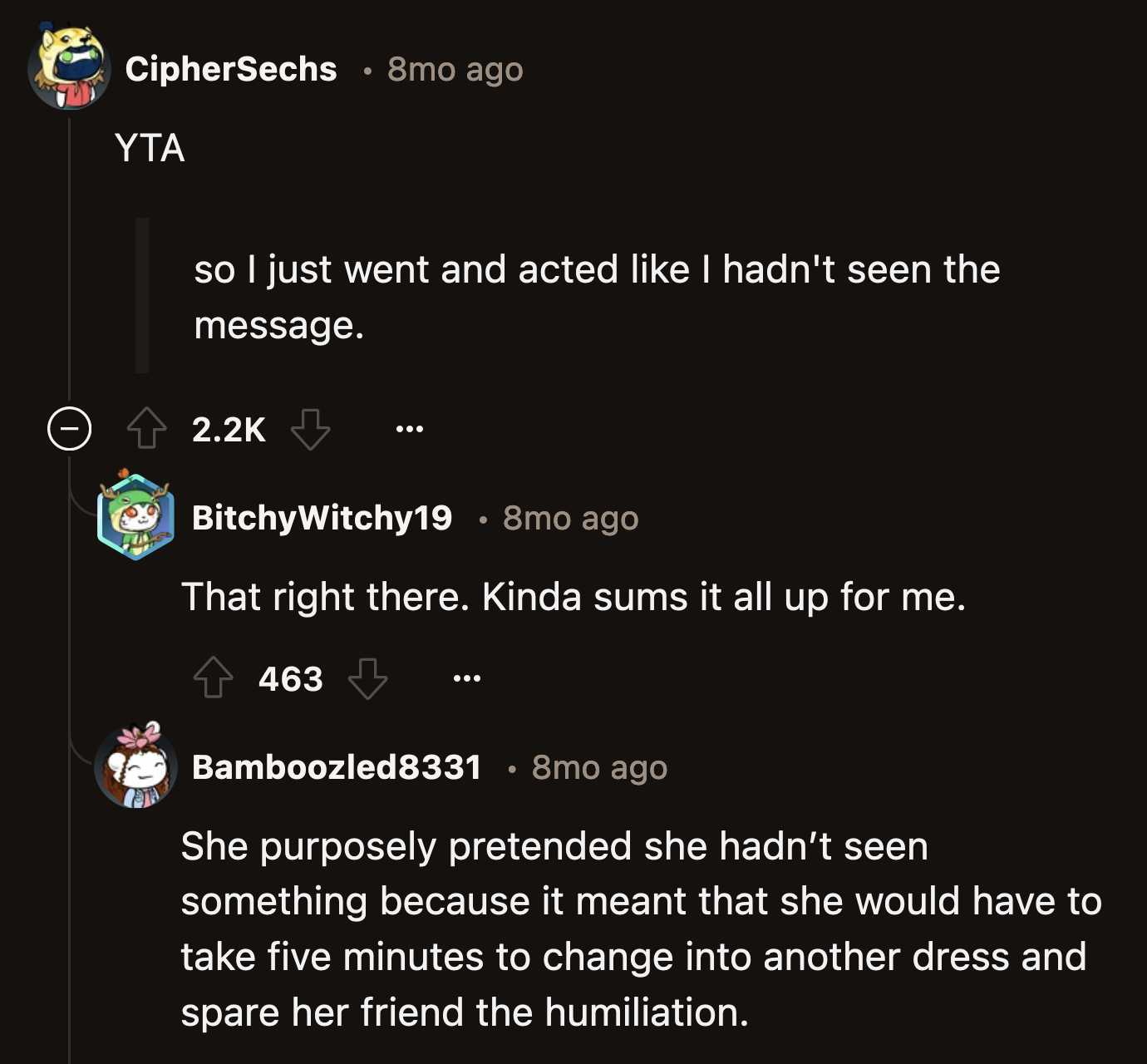Downvote BitchyWitchy19's reply
The image size is (1147, 1064).
(x=368, y=680)
